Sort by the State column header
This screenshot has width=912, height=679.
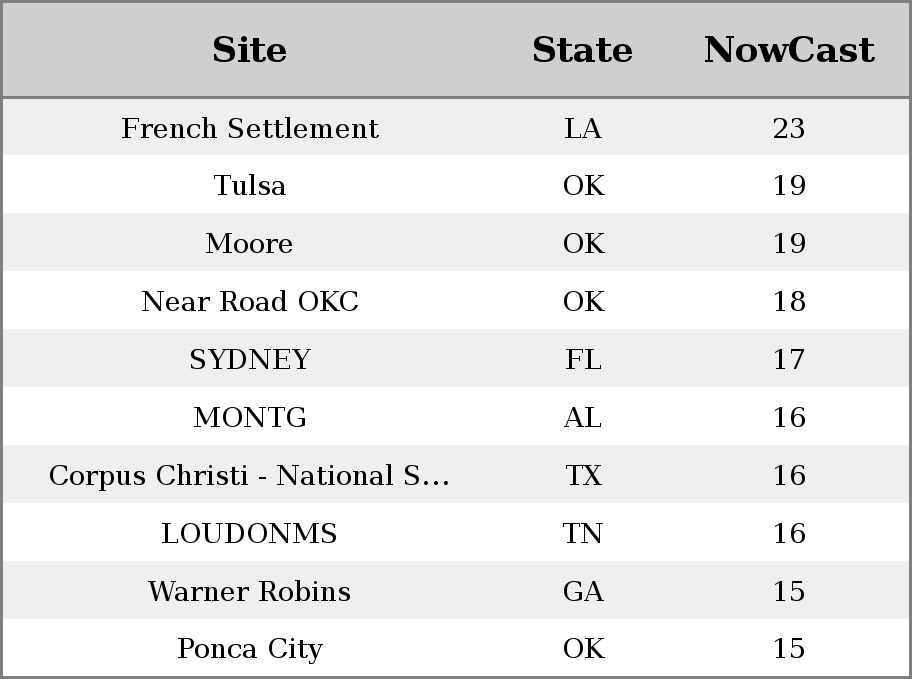coord(582,50)
